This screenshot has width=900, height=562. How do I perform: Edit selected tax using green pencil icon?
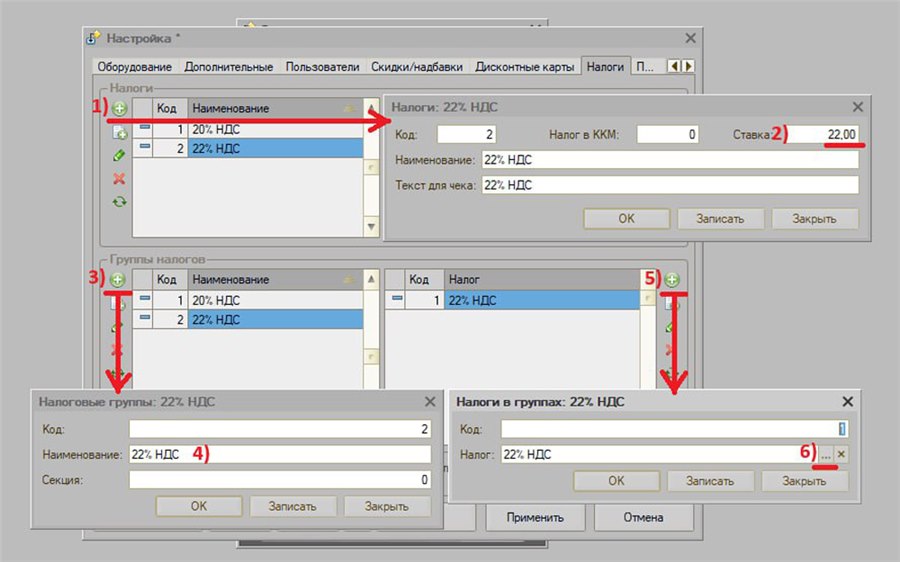[119, 156]
